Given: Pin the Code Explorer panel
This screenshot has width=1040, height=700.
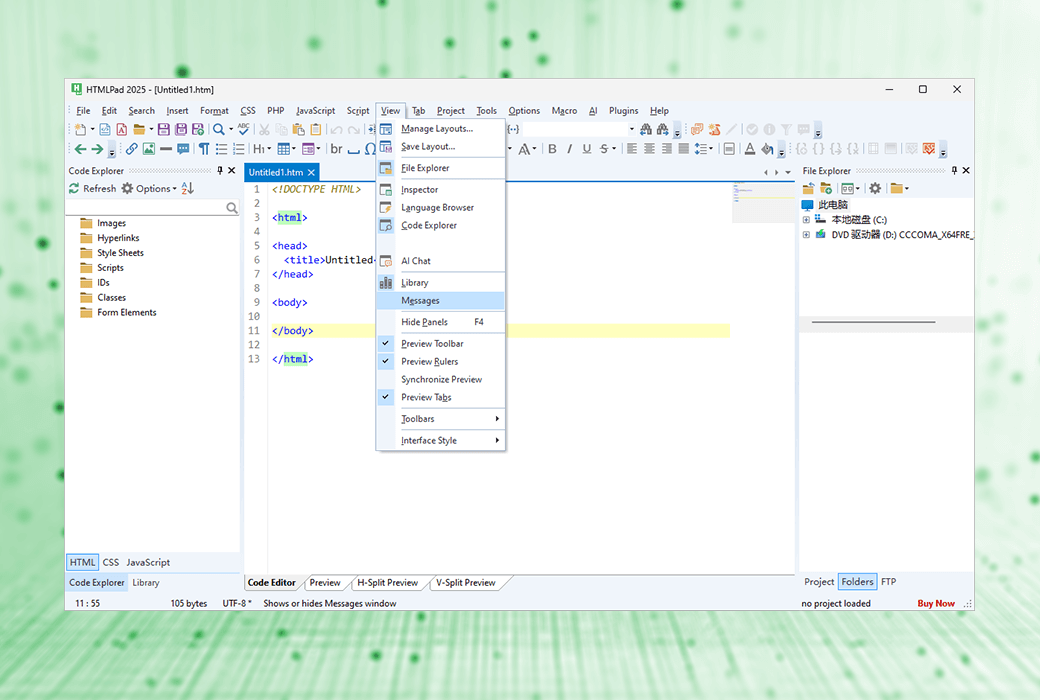Looking at the screenshot, I should point(220,171).
